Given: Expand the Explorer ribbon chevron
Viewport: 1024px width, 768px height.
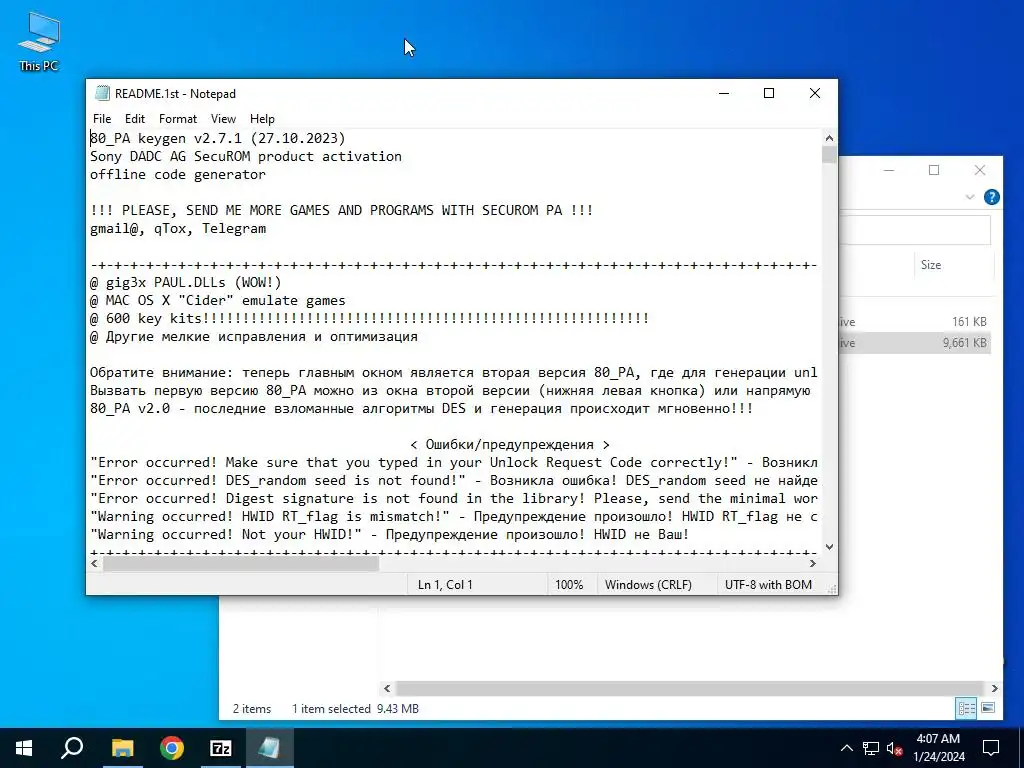Looking at the screenshot, I should (970, 197).
